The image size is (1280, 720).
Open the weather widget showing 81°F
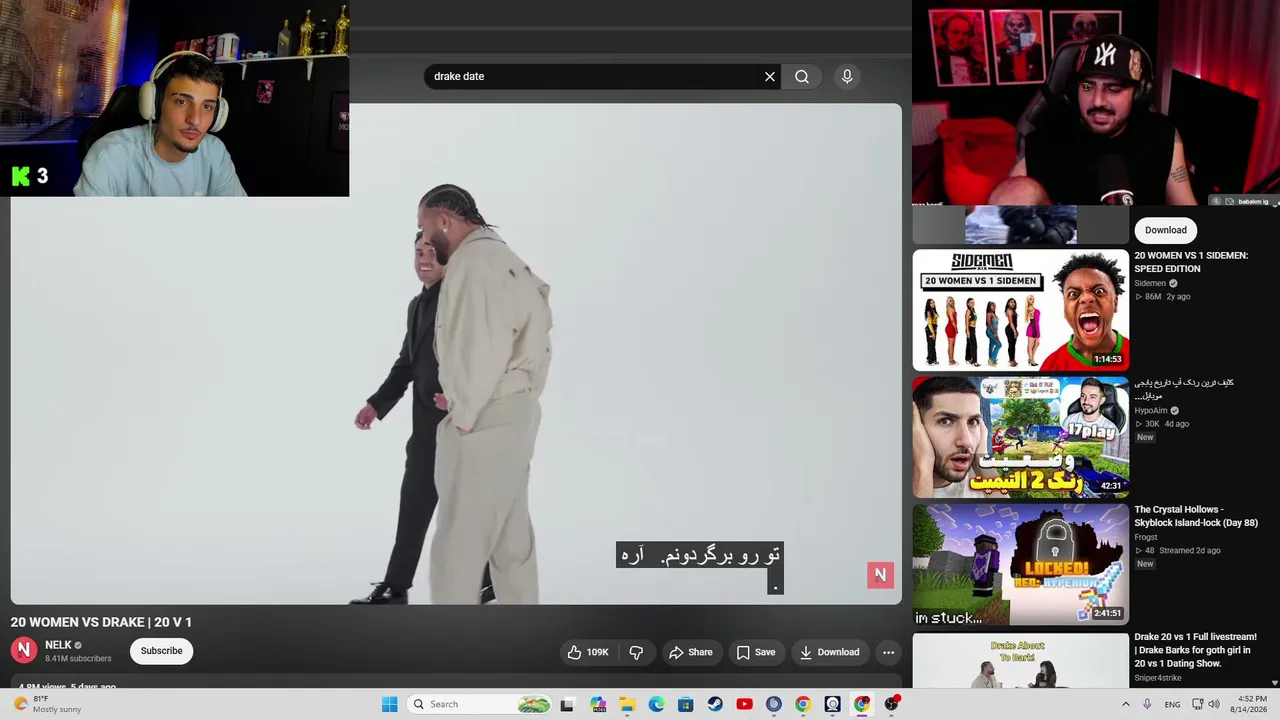(x=47, y=704)
